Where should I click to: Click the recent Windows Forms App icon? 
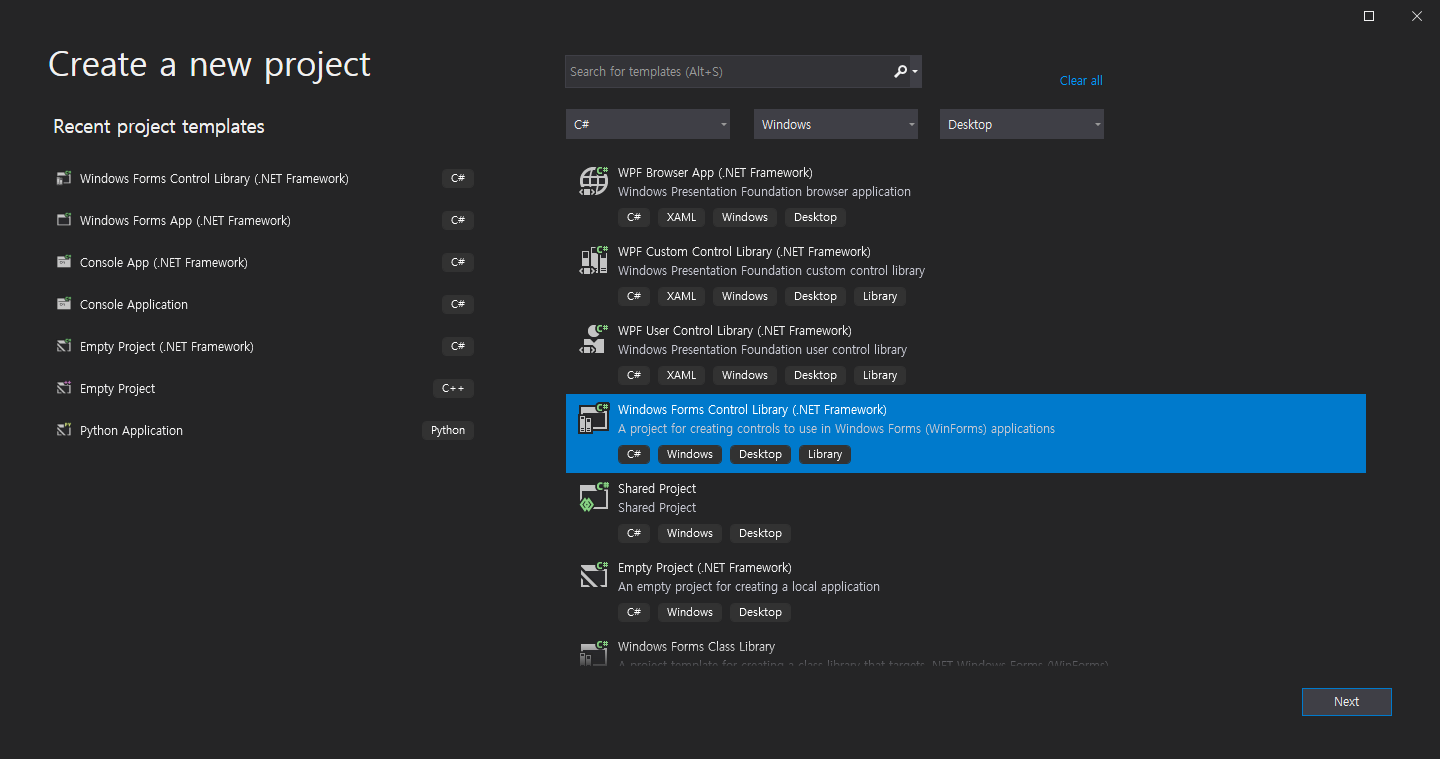(64, 221)
